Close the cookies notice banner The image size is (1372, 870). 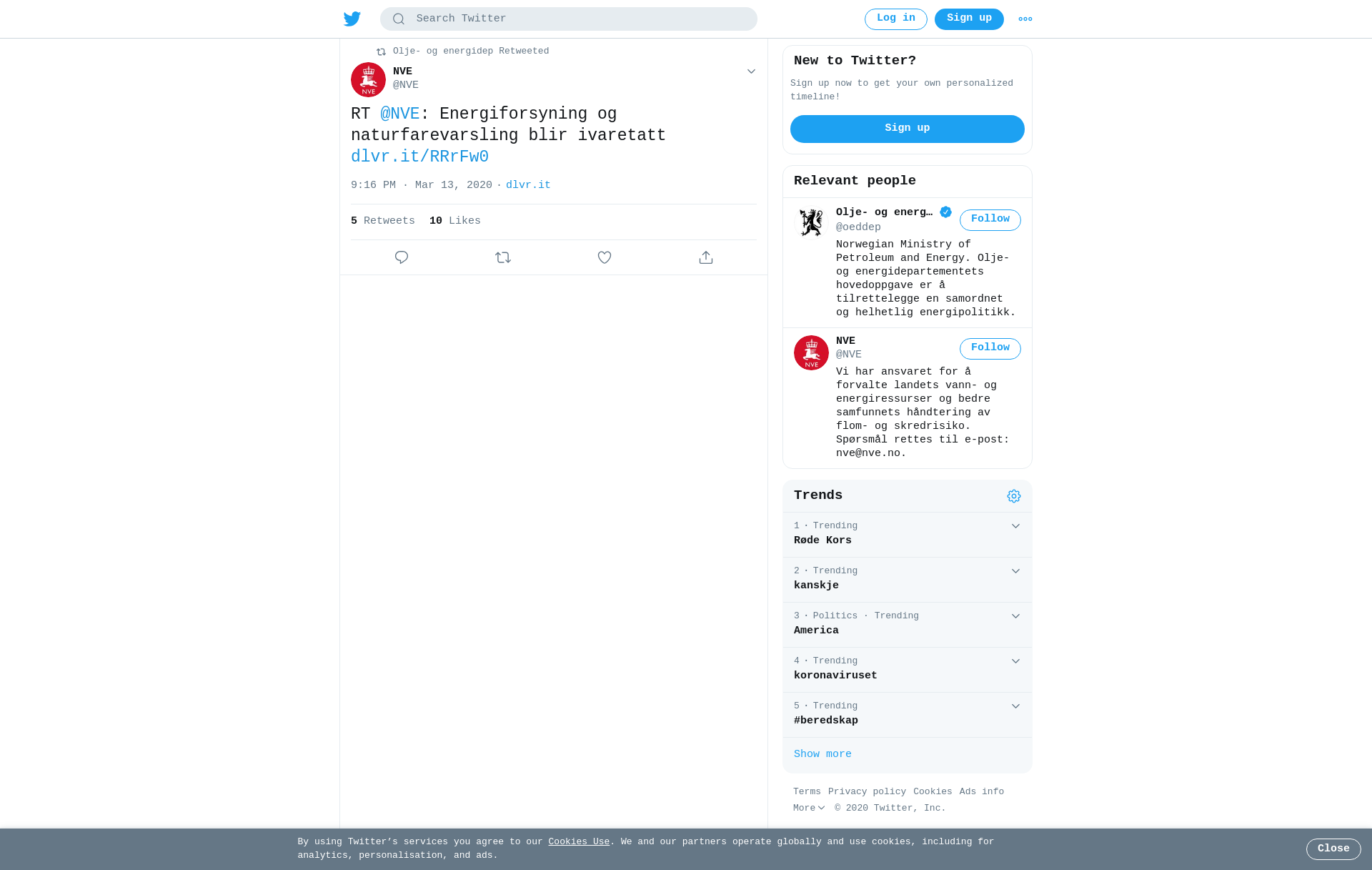[1333, 849]
